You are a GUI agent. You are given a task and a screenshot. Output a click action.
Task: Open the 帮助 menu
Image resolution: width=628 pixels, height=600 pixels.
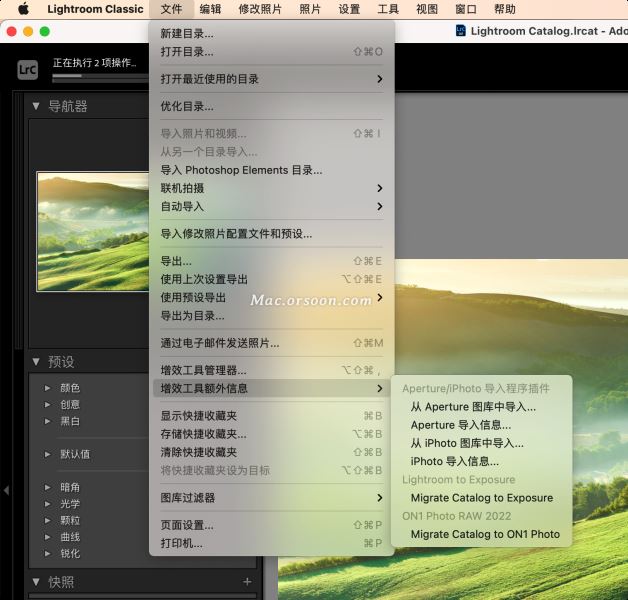point(505,9)
